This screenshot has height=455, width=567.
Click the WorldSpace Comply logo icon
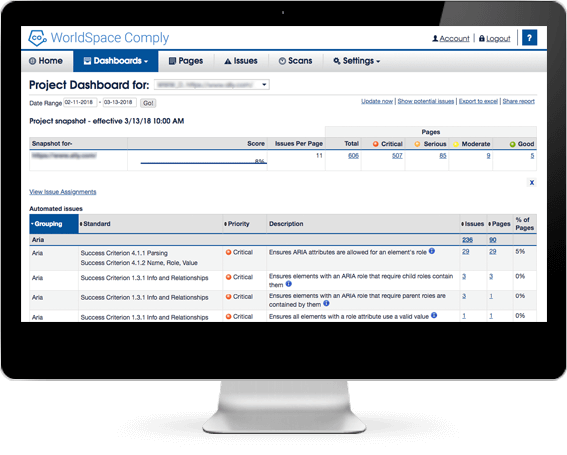point(37,38)
